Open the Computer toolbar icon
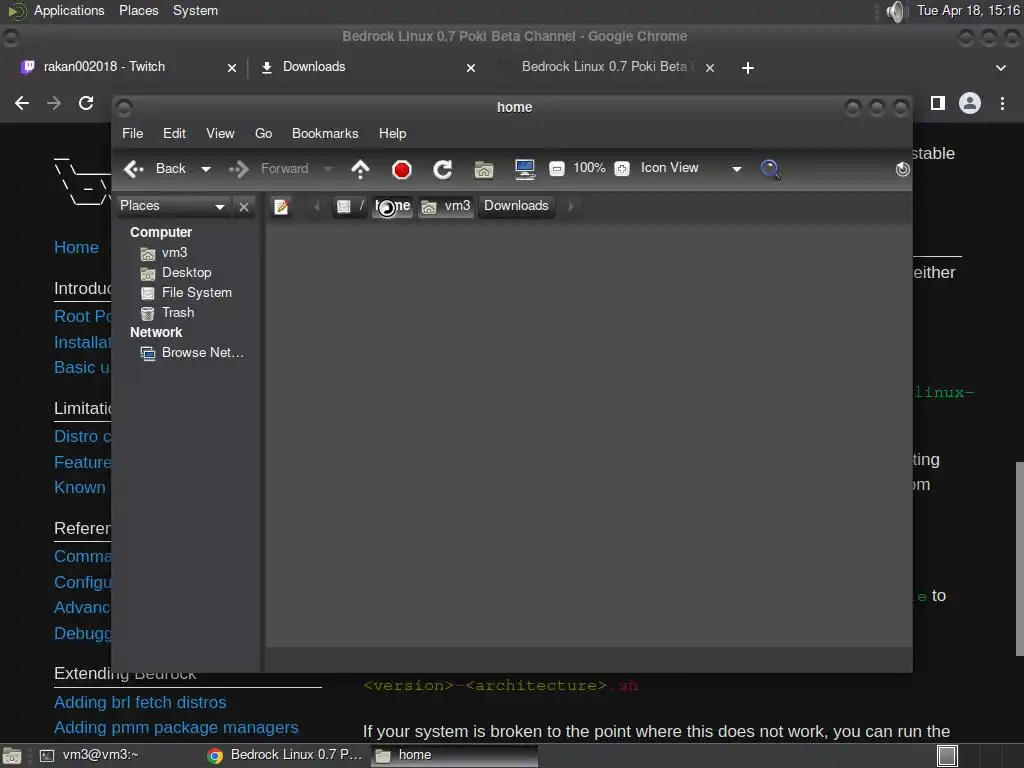 point(524,169)
